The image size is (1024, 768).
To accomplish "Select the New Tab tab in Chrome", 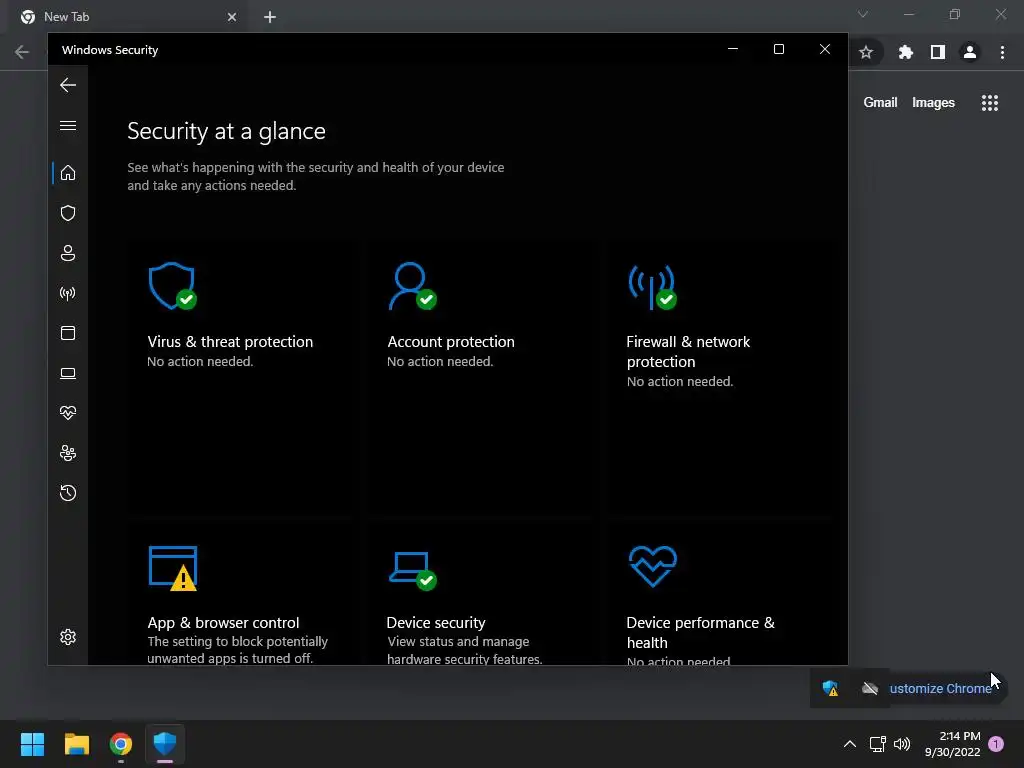I will coord(126,17).
